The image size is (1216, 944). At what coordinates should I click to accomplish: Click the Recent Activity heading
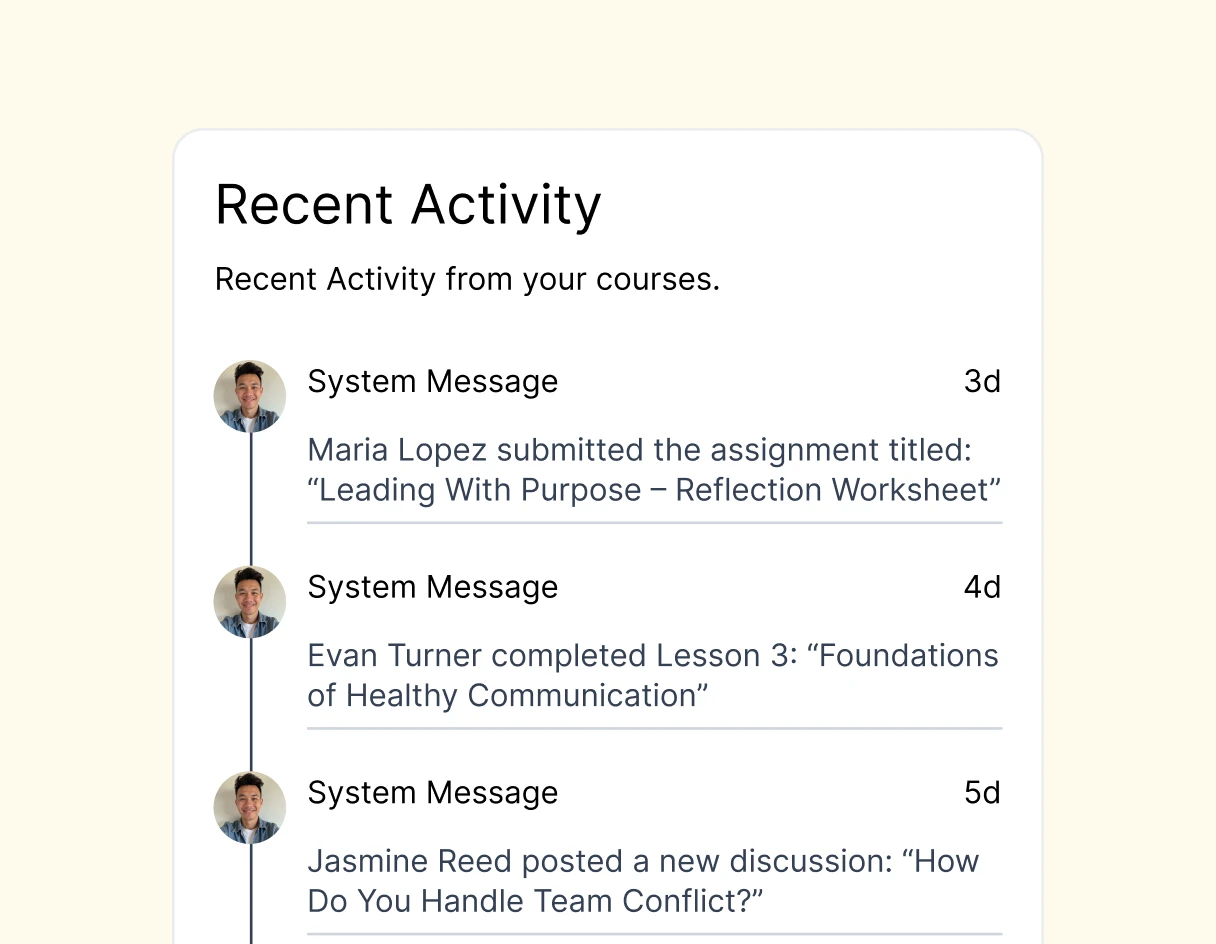pos(408,204)
